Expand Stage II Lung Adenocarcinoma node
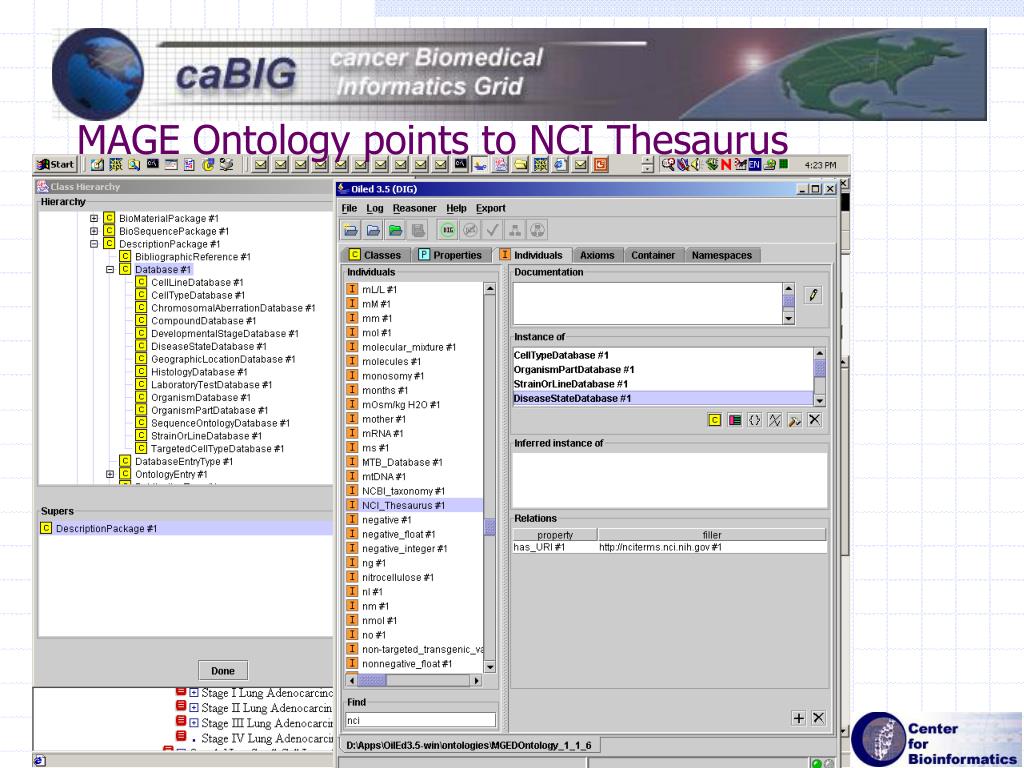Viewport: 1024px width, 768px height. [x=194, y=707]
